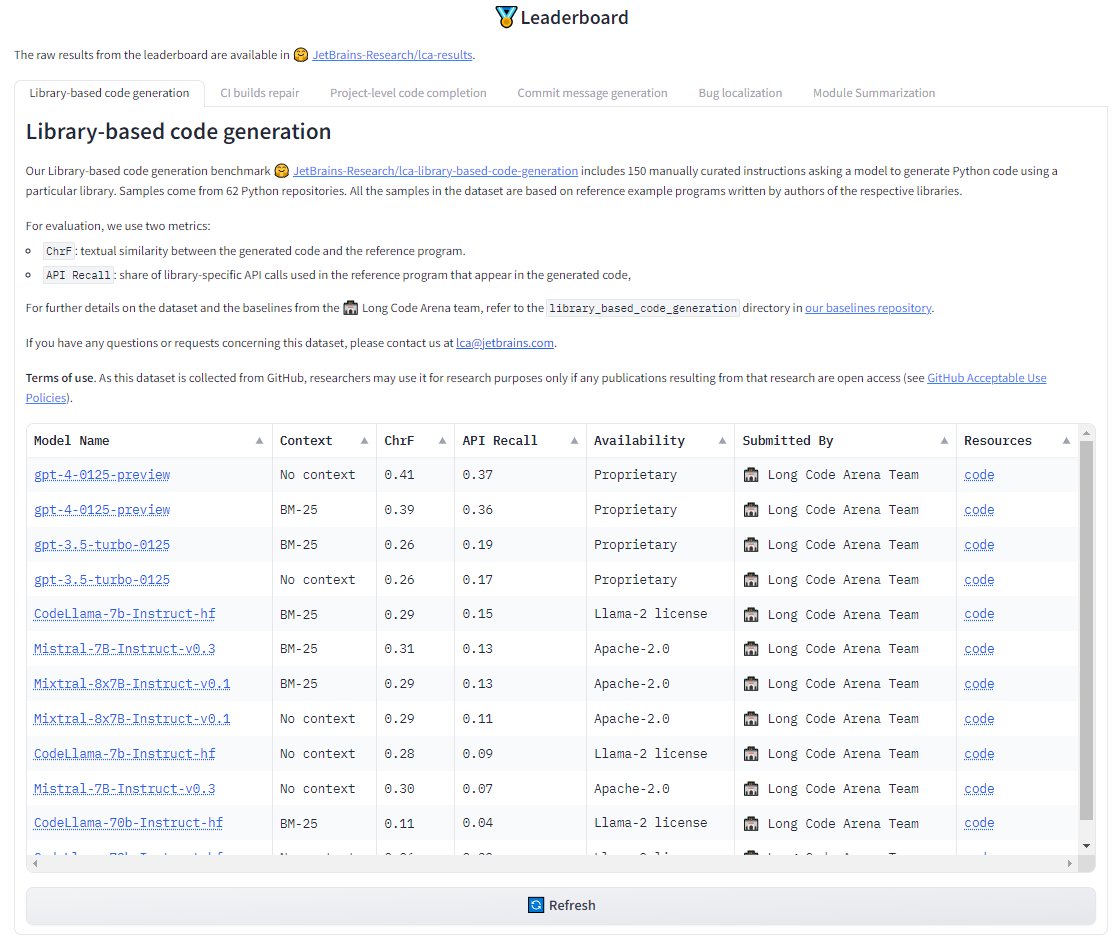
Task: Open Module Summarization tab
Action: pos(874,93)
